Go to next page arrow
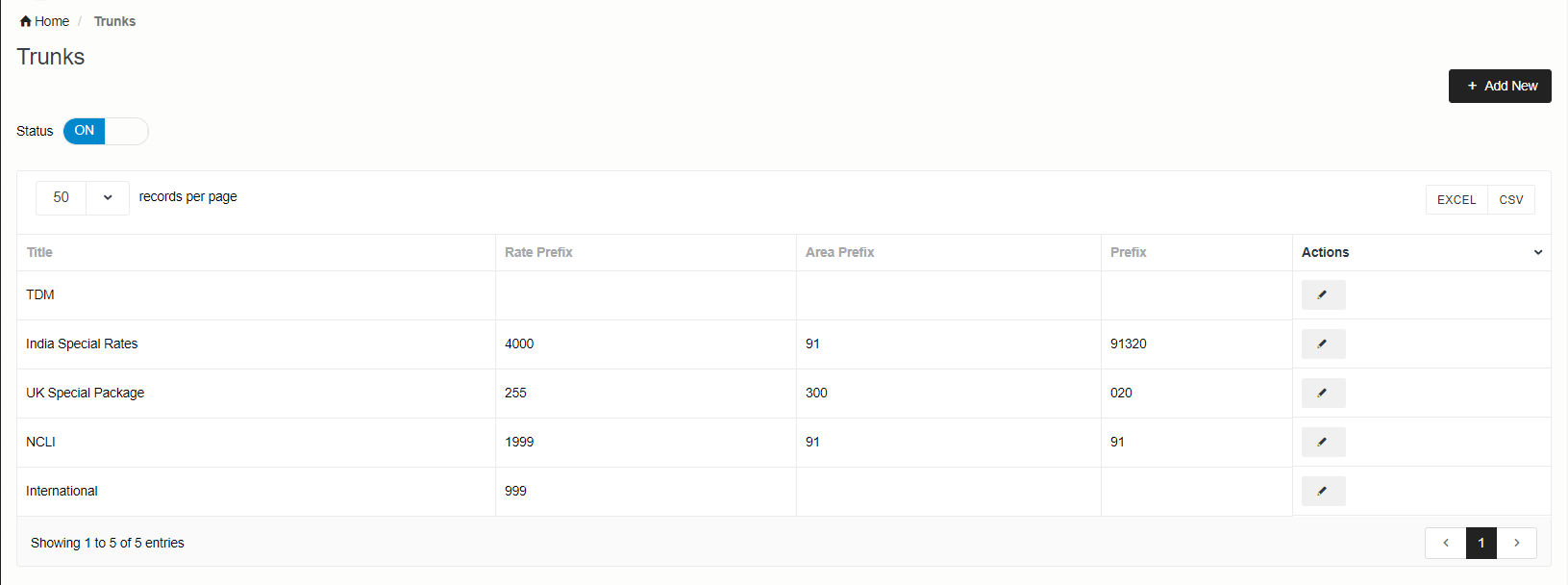 pyautogui.click(x=1517, y=544)
